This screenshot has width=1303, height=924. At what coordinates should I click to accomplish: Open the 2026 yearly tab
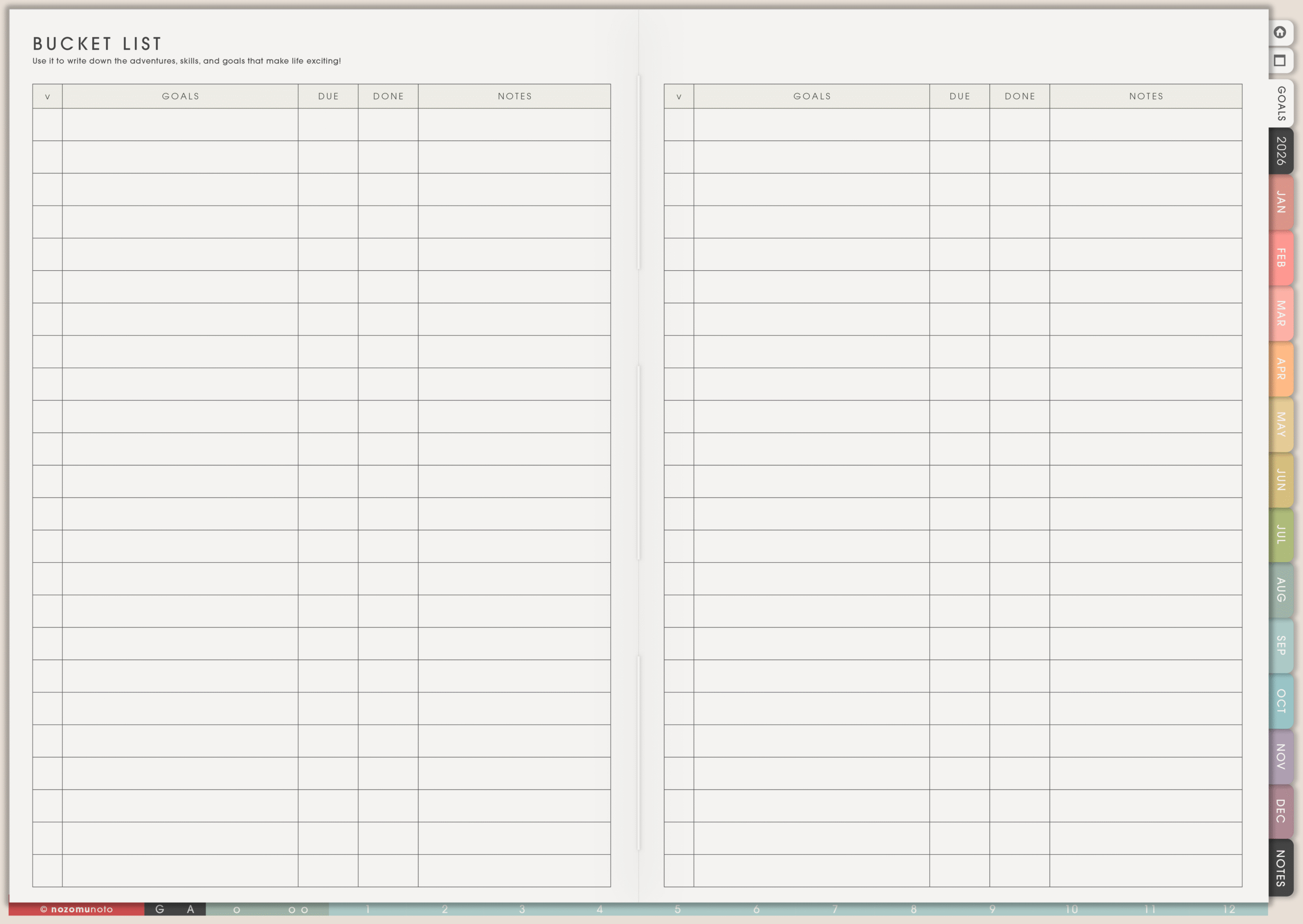(1281, 151)
